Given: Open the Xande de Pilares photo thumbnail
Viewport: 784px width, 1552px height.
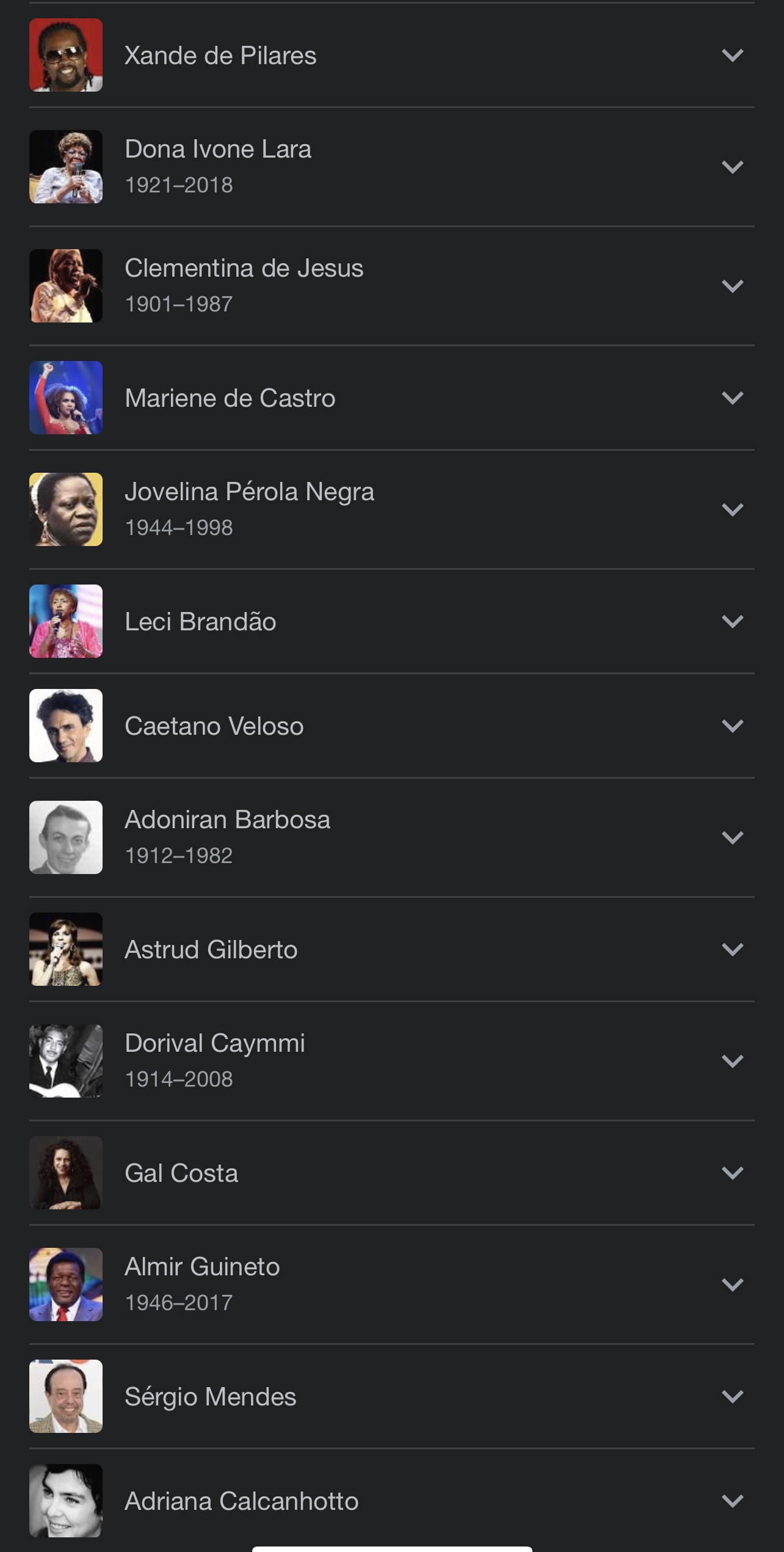Looking at the screenshot, I should (x=66, y=55).
